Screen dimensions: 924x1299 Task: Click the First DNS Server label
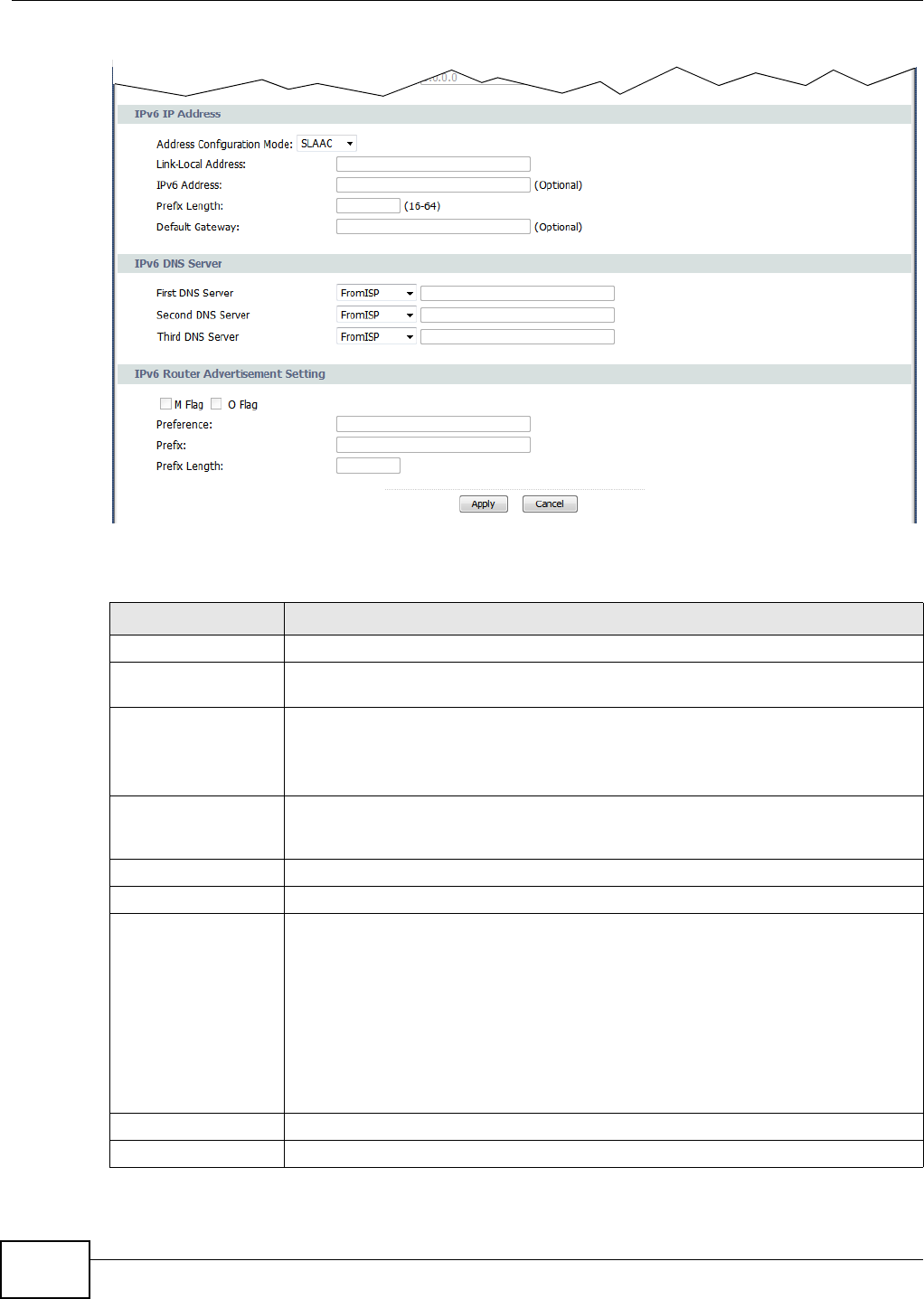coord(194,293)
